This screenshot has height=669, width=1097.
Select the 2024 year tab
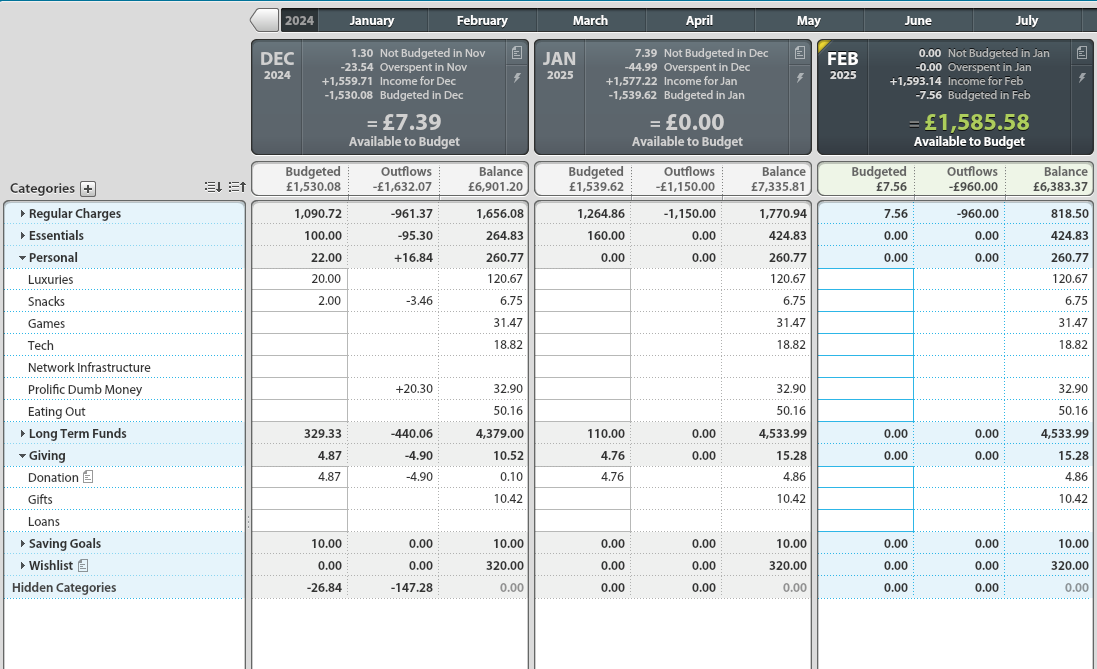click(299, 20)
